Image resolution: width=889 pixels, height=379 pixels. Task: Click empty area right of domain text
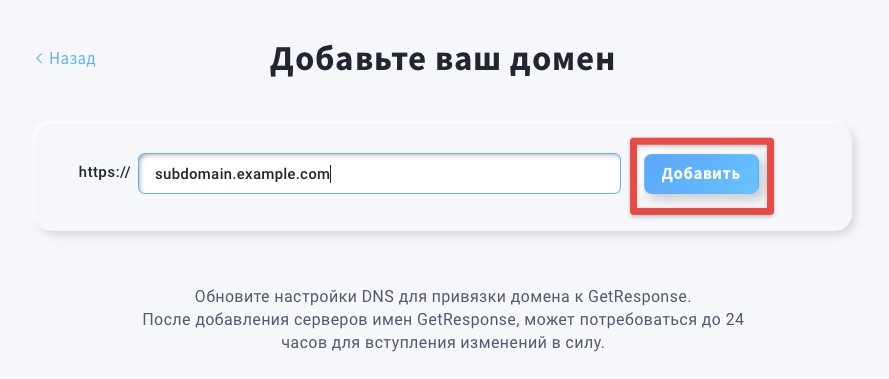pos(473,174)
